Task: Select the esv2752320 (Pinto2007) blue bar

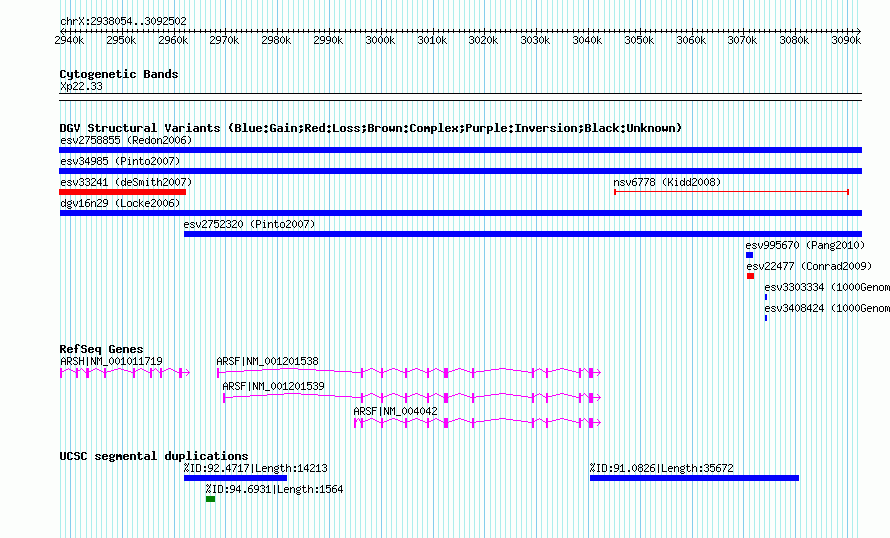Action: pos(523,234)
